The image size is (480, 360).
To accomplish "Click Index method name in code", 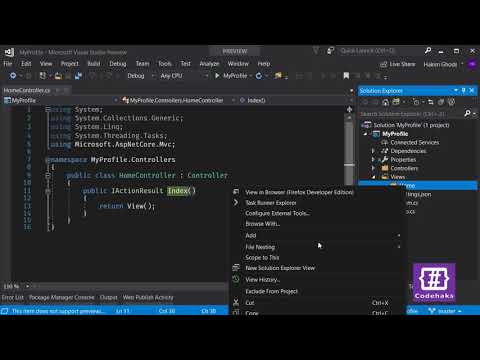I will coord(178,191).
